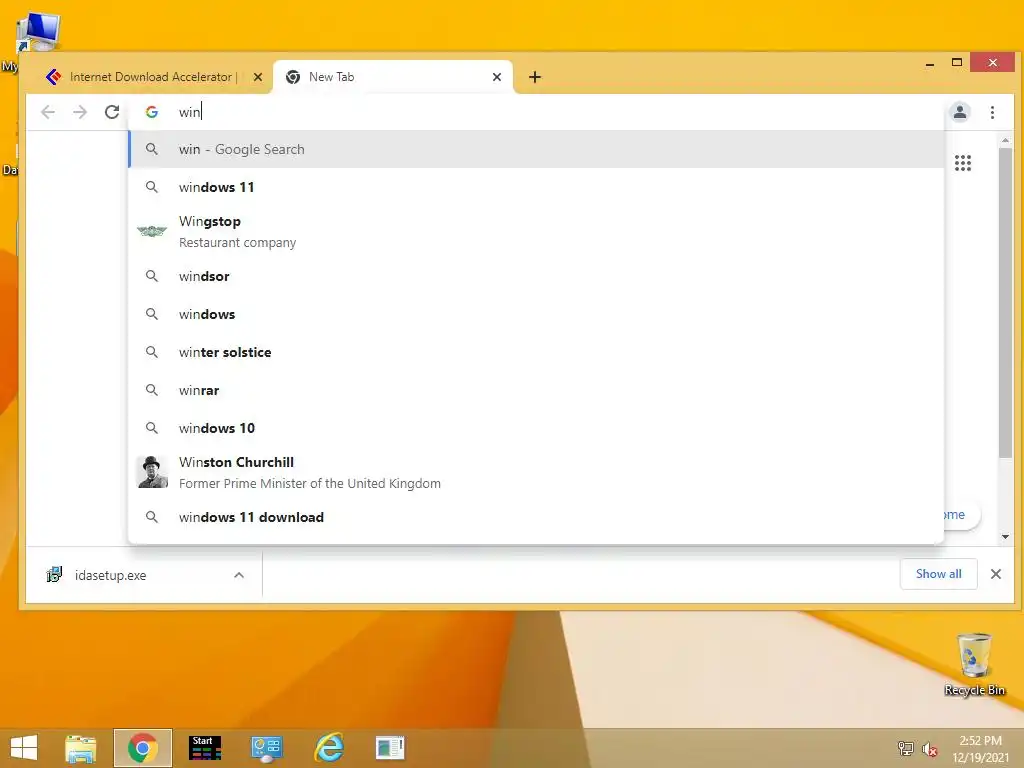Open the Winston Churchill suggestion
Image resolution: width=1024 pixels, height=768 pixels.
coord(536,473)
